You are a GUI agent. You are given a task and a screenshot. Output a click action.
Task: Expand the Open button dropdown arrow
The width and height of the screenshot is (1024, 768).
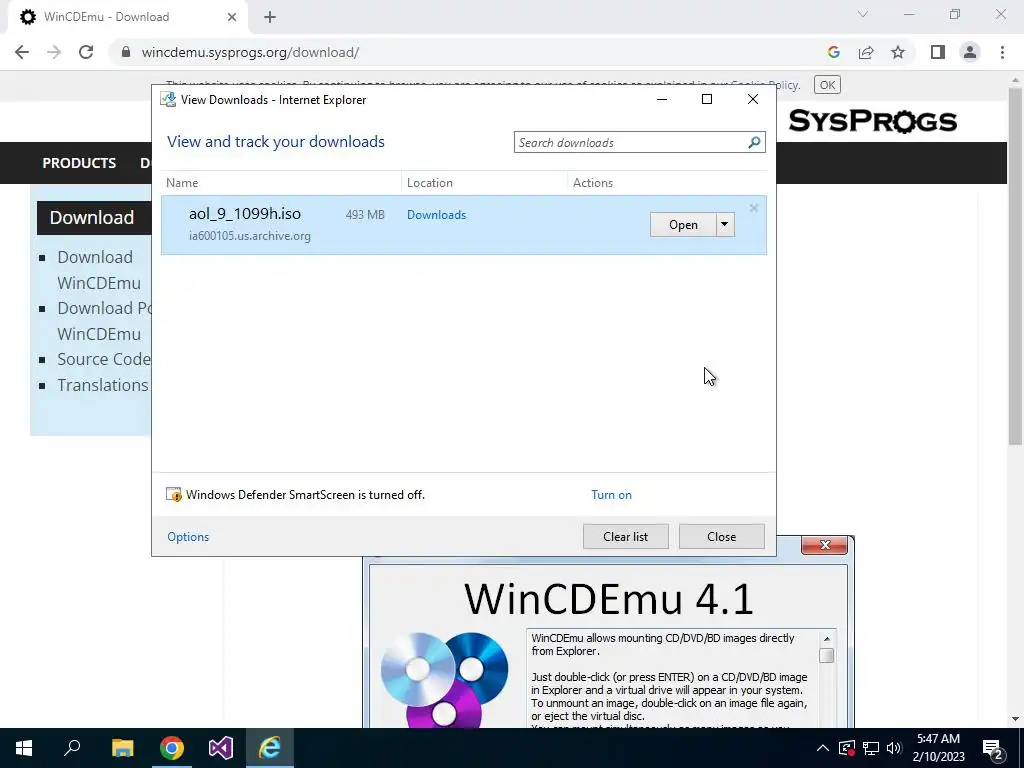coord(725,225)
